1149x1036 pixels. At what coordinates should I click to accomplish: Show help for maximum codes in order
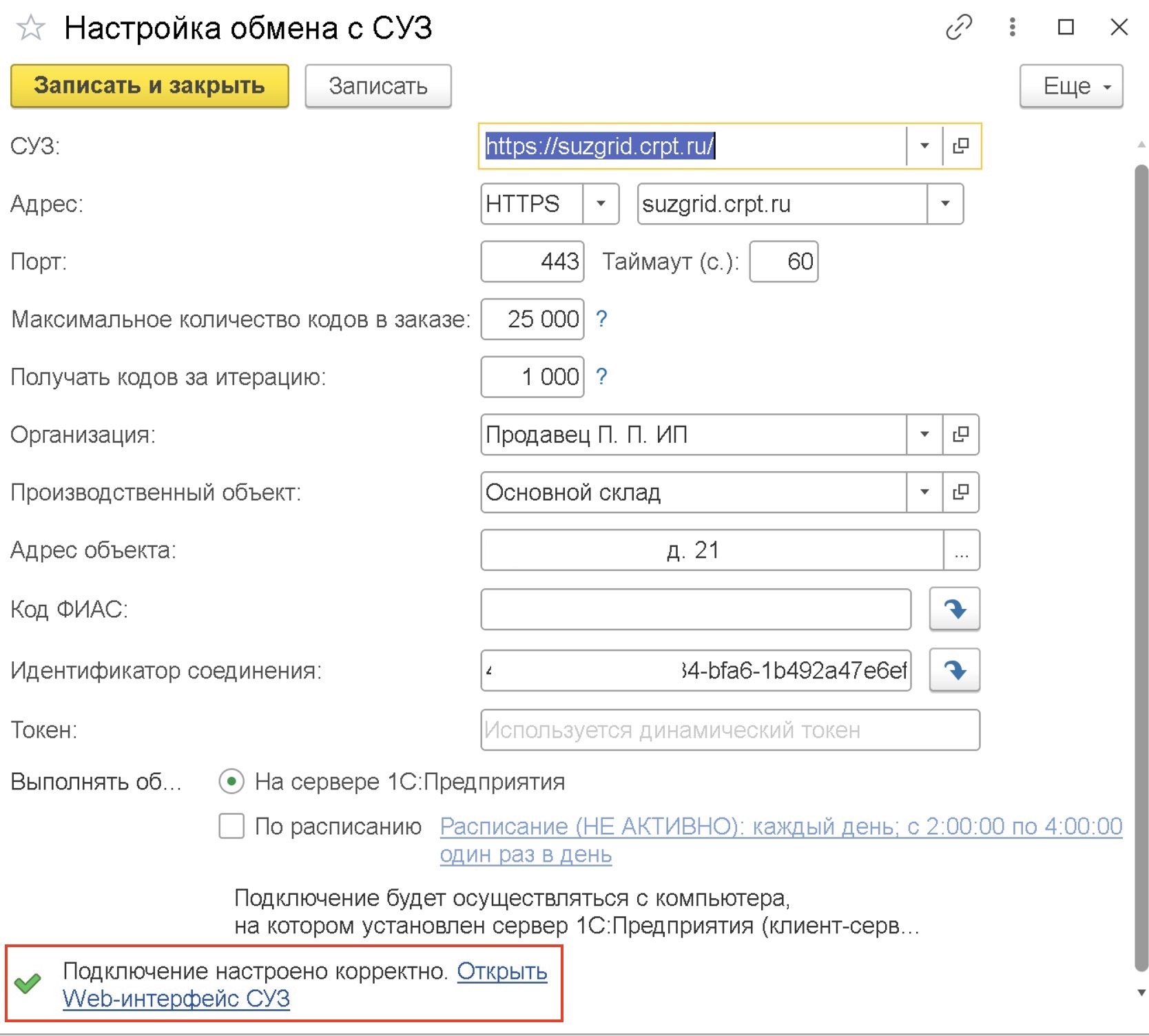coord(601,319)
